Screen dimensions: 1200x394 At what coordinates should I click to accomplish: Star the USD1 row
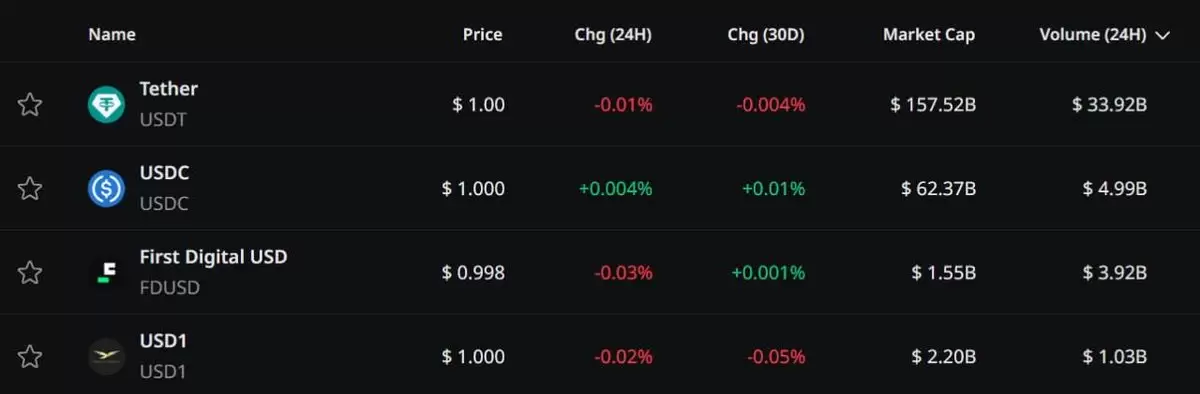tap(30, 356)
